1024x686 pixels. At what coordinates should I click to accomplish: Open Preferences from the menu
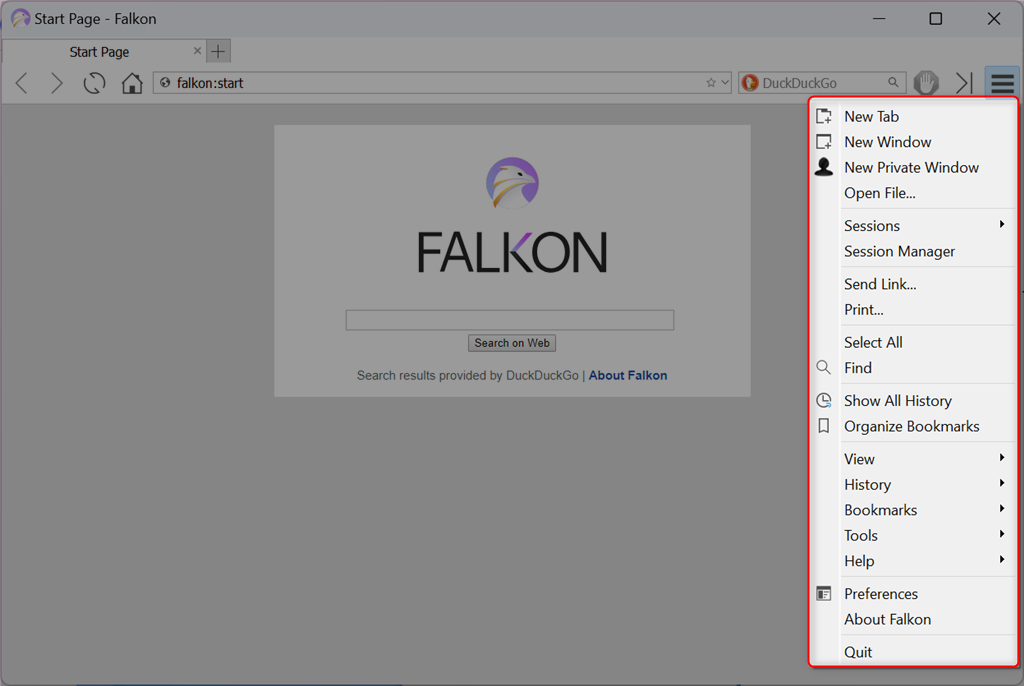[913, 593]
